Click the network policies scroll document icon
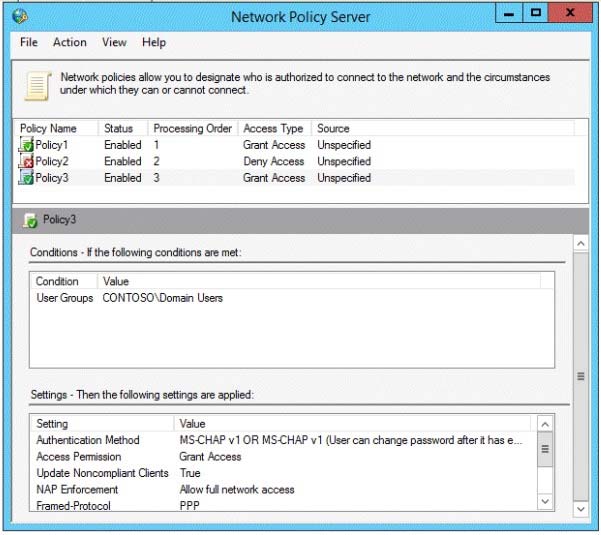 [38, 86]
